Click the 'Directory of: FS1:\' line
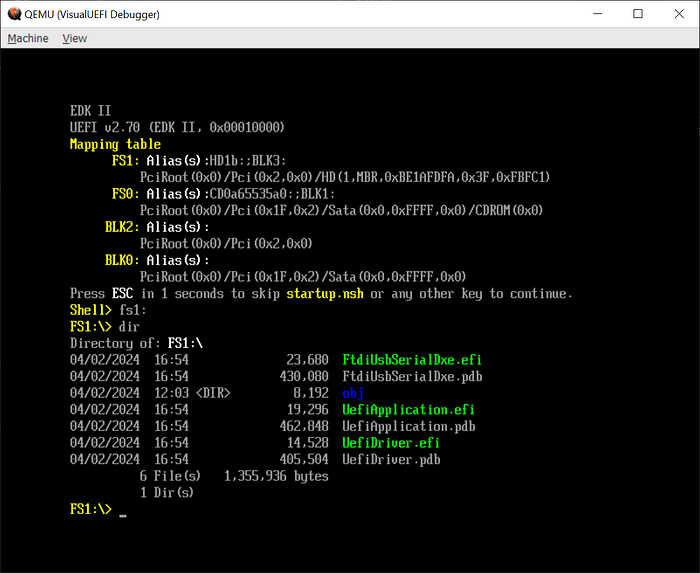The width and height of the screenshot is (700, 573). click(x=136, y=343)
